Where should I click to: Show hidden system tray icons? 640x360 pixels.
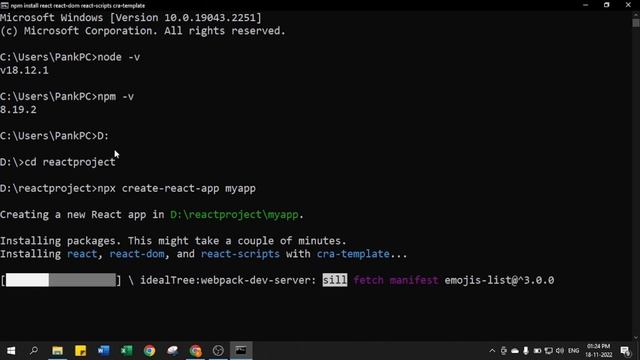pos(492,351)
